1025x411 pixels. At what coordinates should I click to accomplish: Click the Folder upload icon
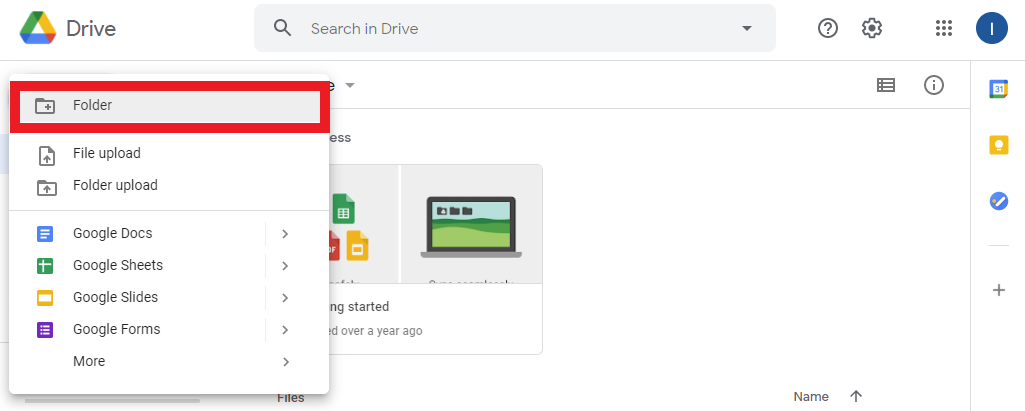(46, 188)
